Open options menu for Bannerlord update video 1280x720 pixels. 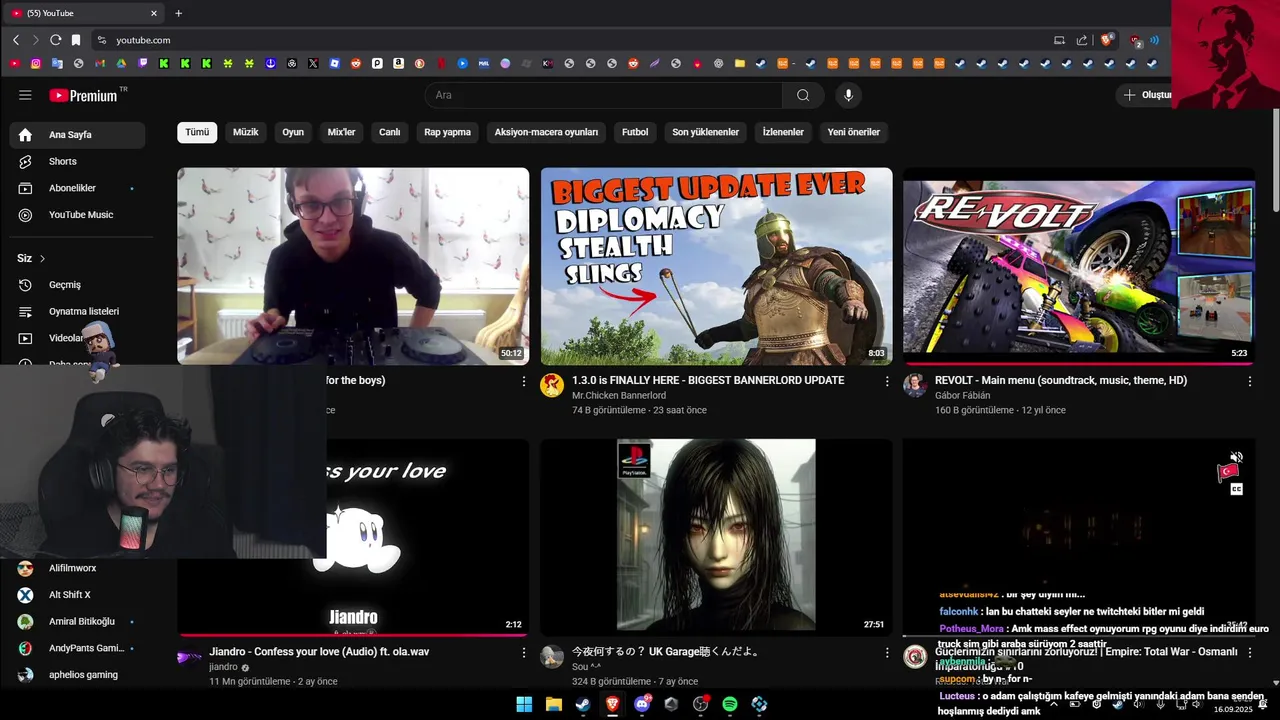tap(886, 381)
